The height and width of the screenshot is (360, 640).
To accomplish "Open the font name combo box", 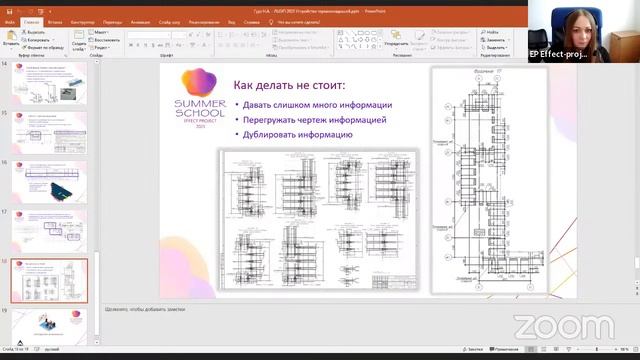I will pos(149,36).
